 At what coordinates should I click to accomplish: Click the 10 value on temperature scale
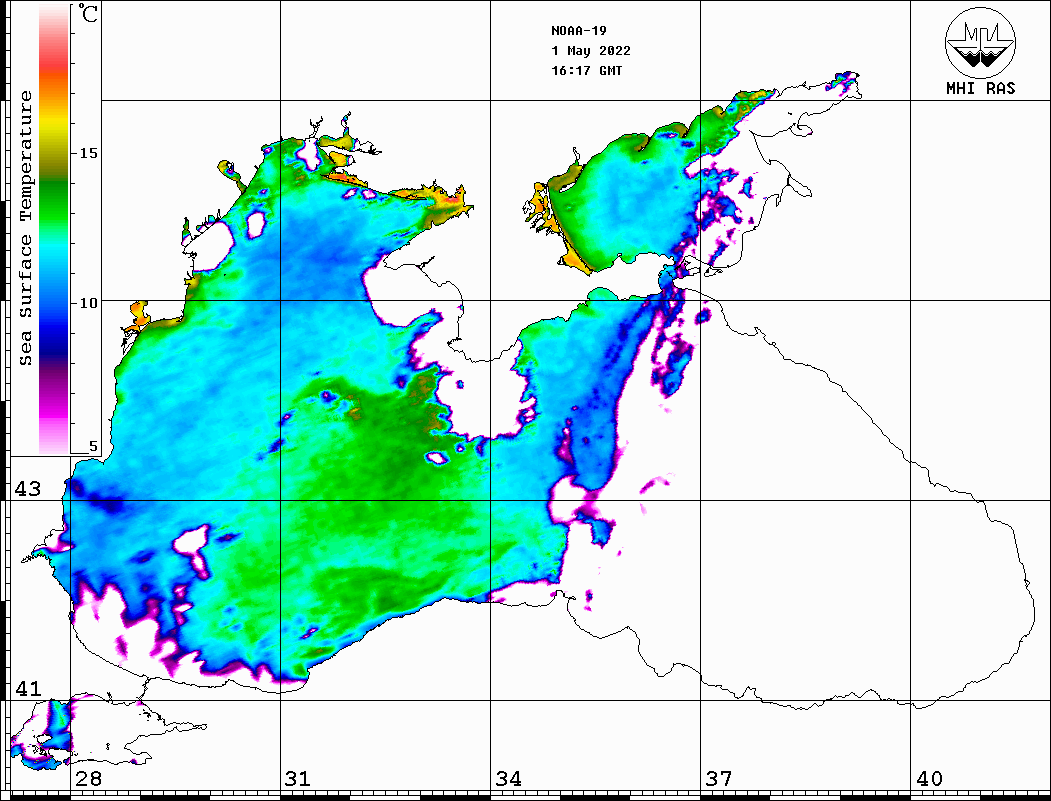coord(88,303)
